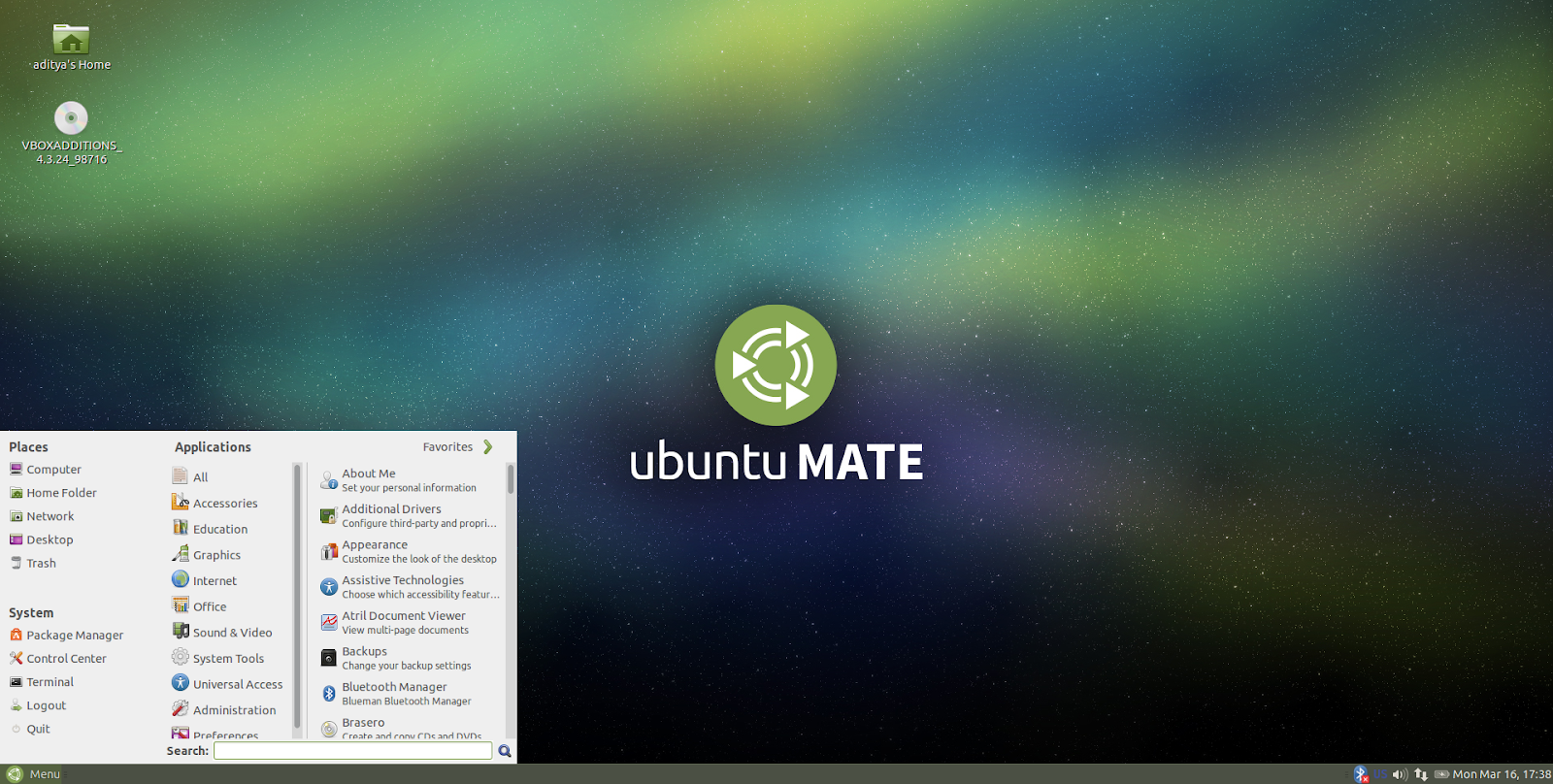Launch Brasero disc burner

coord(363,726)
